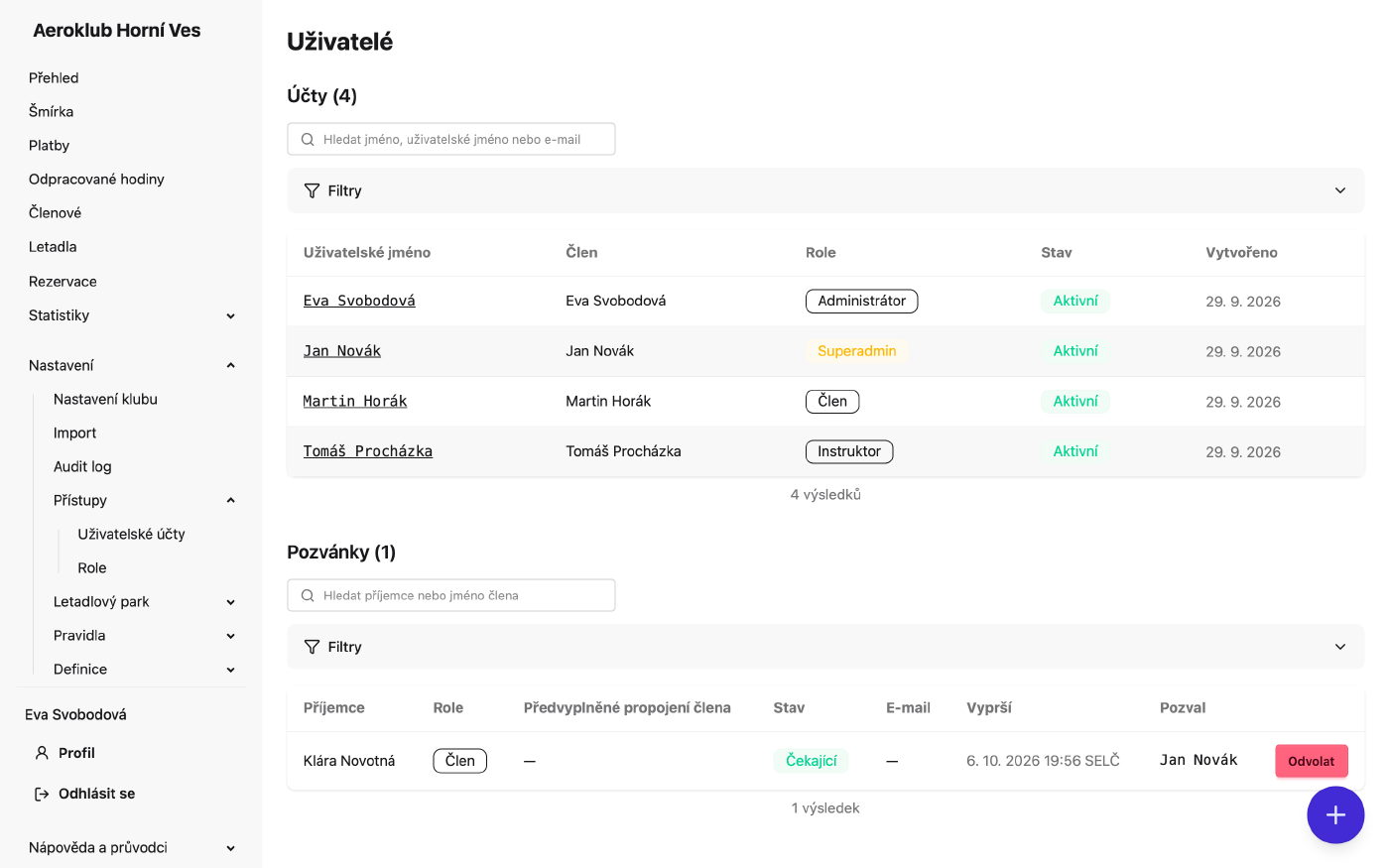The height and width of the screenshot is (868, 1389).
Task: Open the Audit log page
Action: tap(82, 466)
